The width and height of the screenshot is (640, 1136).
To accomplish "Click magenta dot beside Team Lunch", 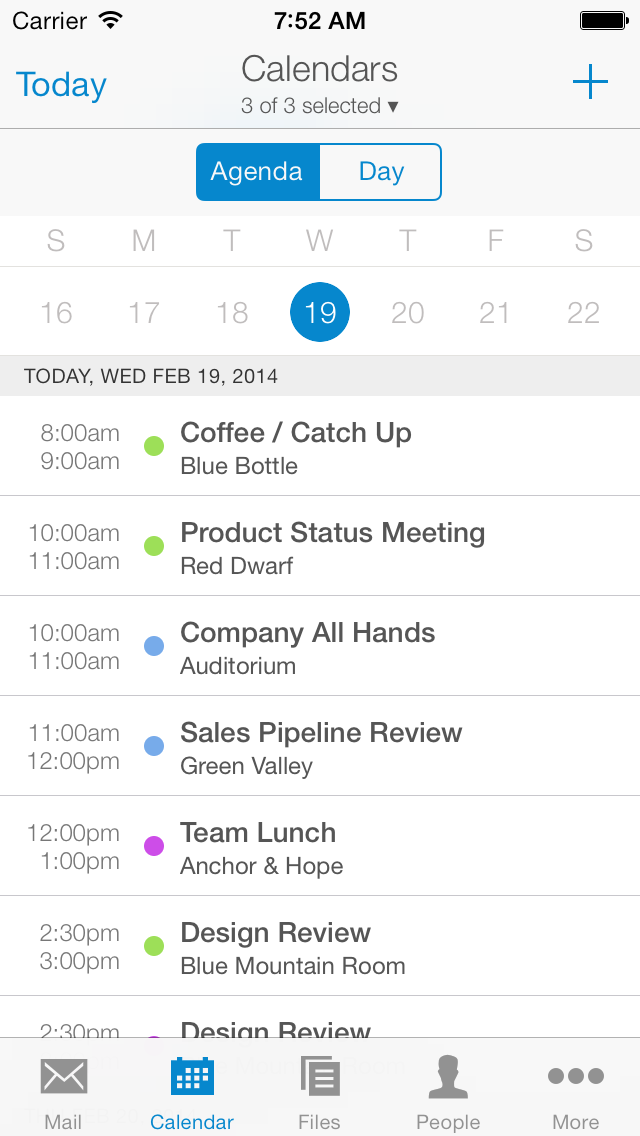I will (x=154, y=846).
